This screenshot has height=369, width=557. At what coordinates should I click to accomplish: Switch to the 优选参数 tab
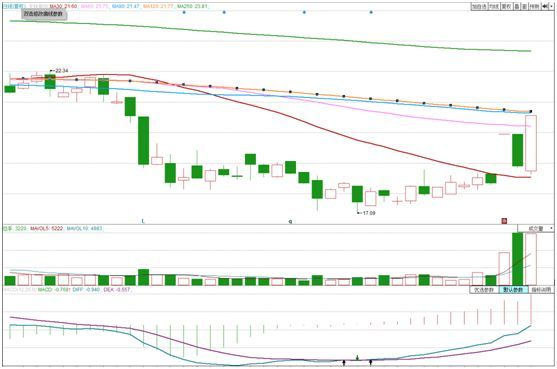[x=483, y=290]
